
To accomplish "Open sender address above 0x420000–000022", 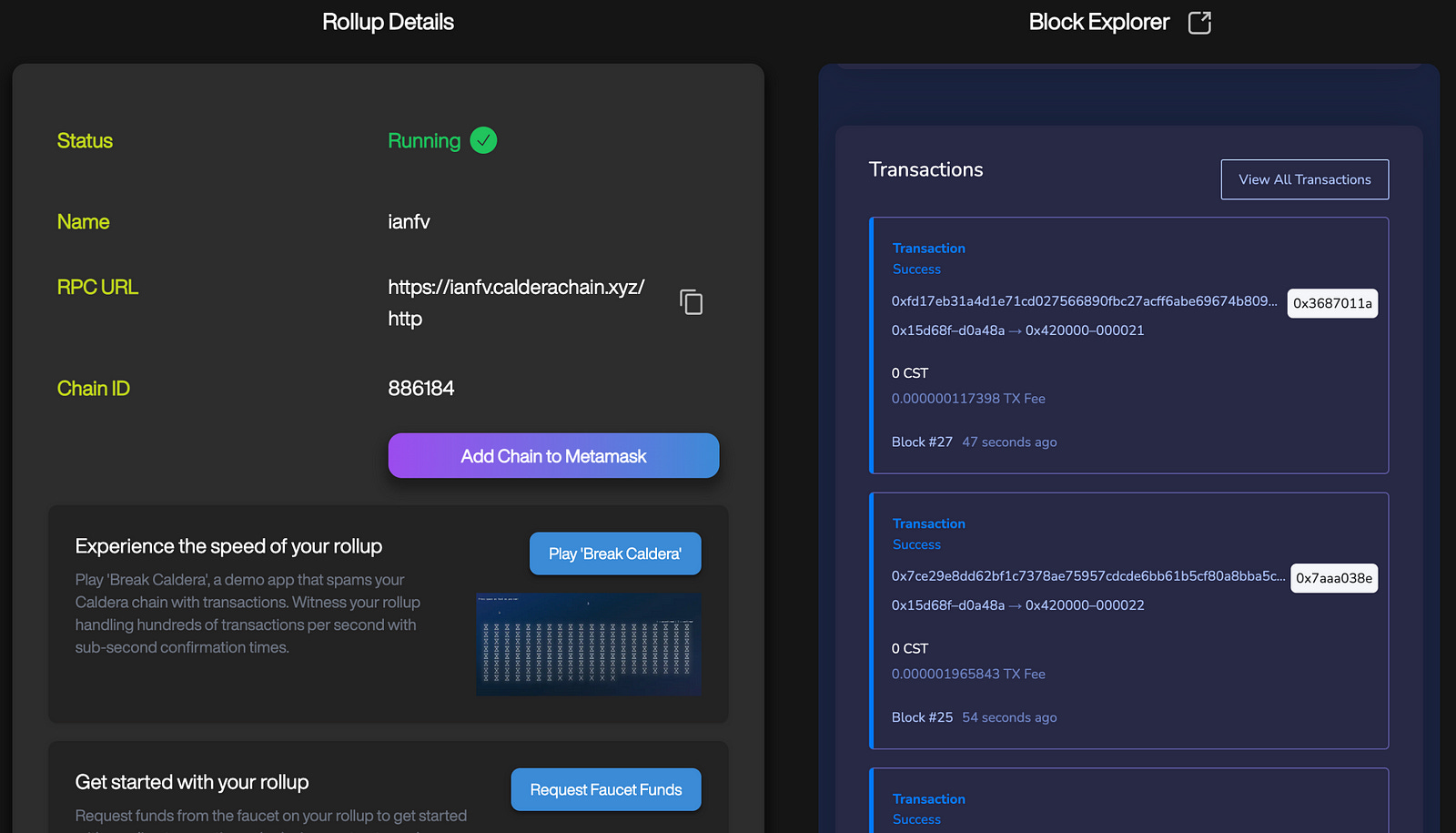I will (947, 605).
